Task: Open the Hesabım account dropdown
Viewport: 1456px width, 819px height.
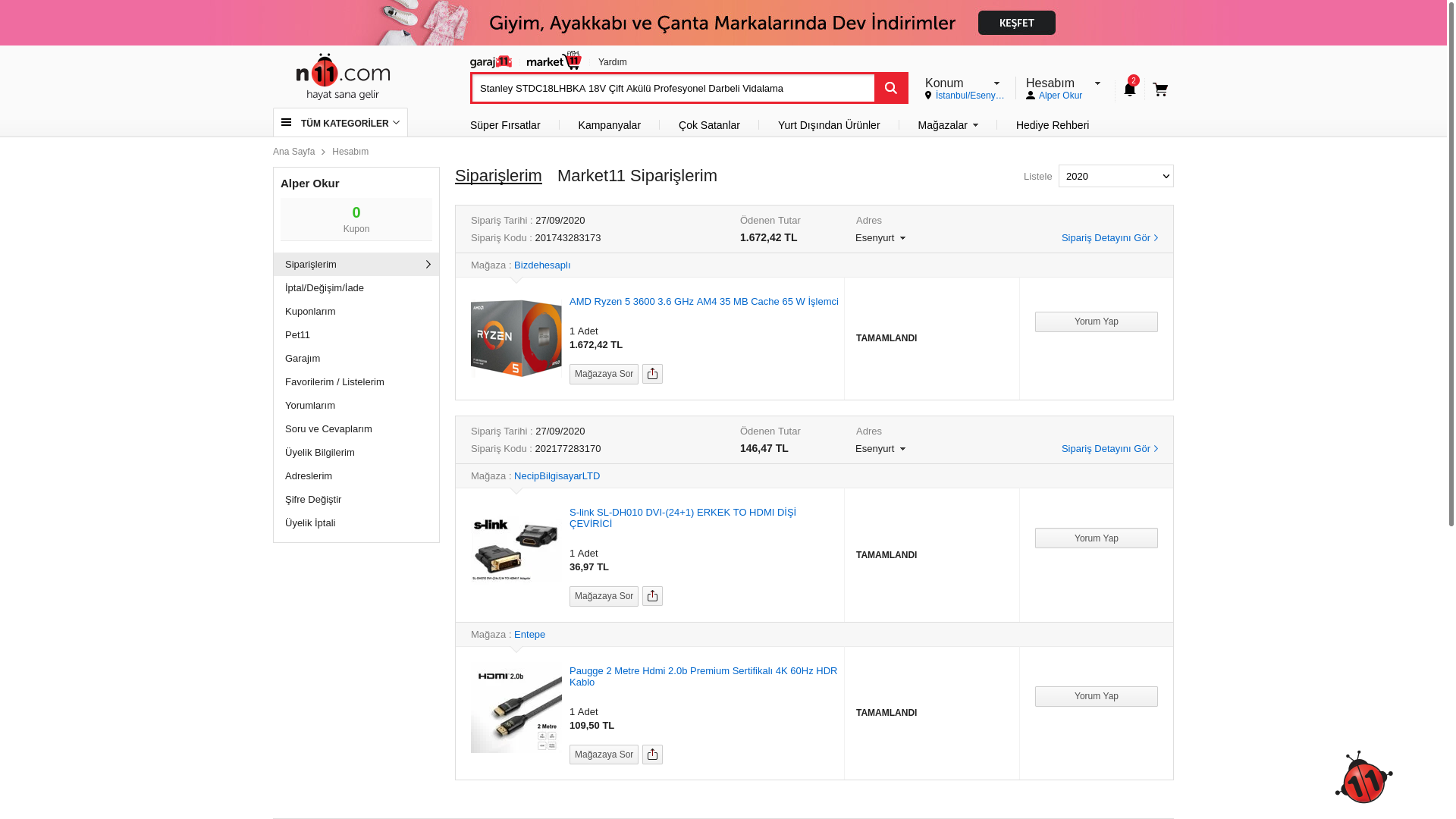Action: click(1063, 89)
